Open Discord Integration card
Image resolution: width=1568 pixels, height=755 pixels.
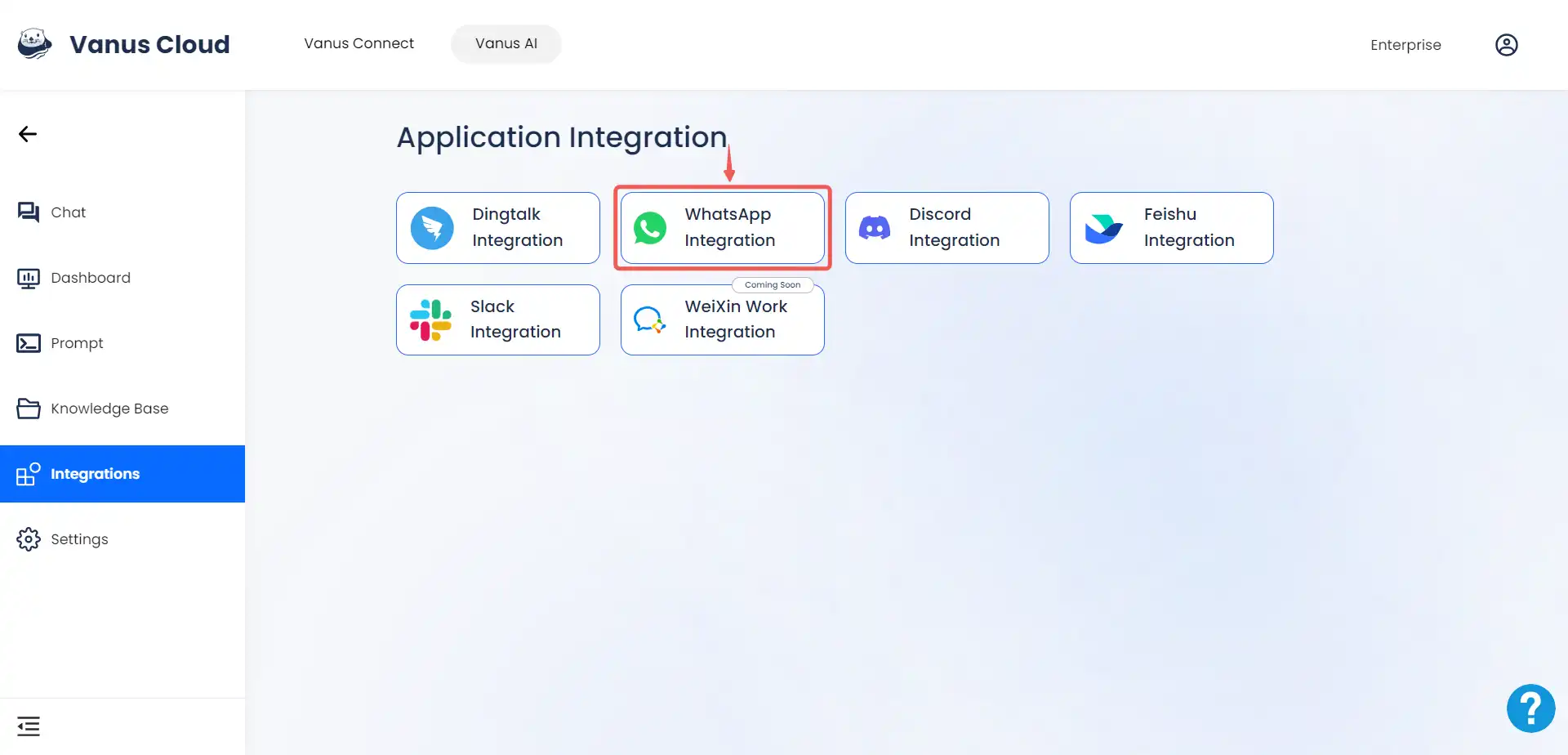pyautogui.click(x=947, y=228)
